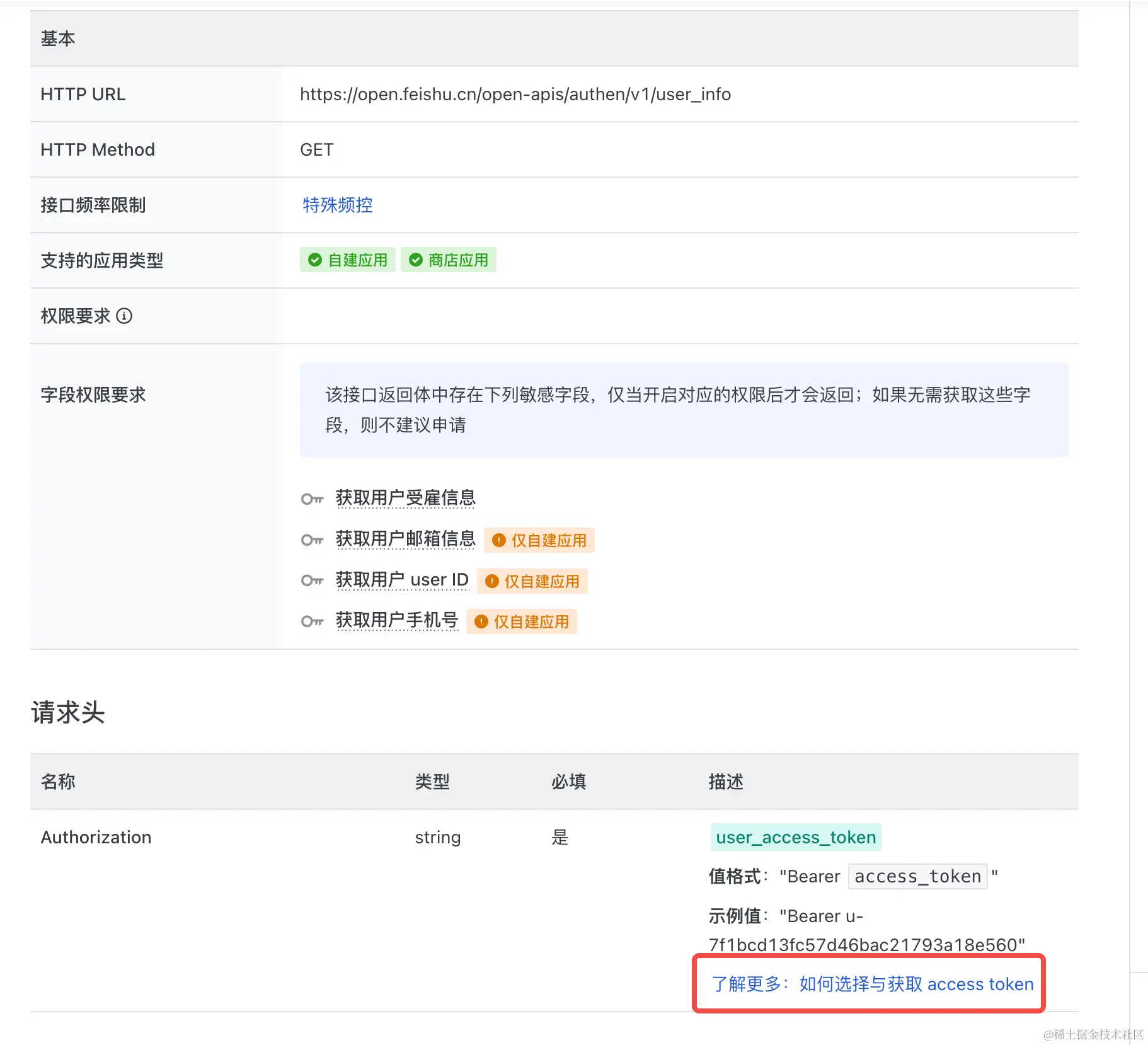
Task: Click the key icon beside 获取用户手机号
Action: (312, 621)
